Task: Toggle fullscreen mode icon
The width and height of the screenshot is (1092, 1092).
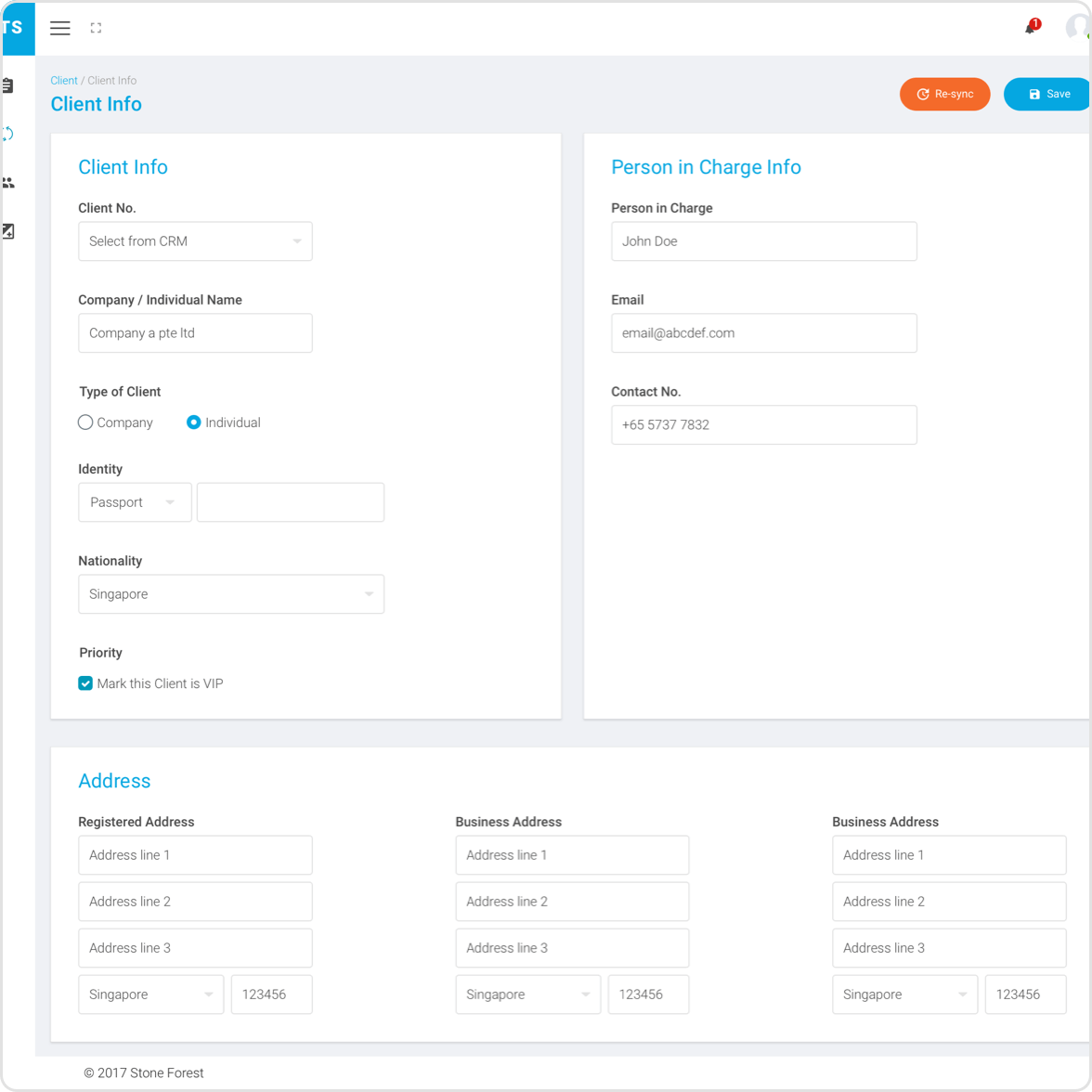Action: 96,28
